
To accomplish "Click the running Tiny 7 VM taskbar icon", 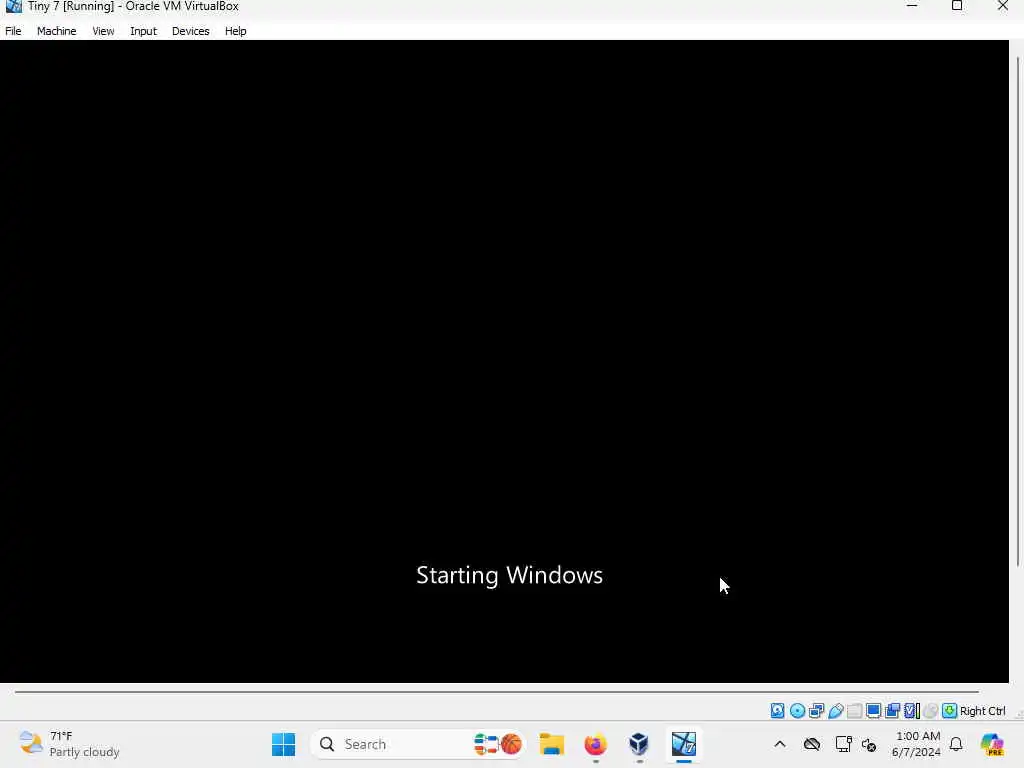I will (x=684, y=744).
